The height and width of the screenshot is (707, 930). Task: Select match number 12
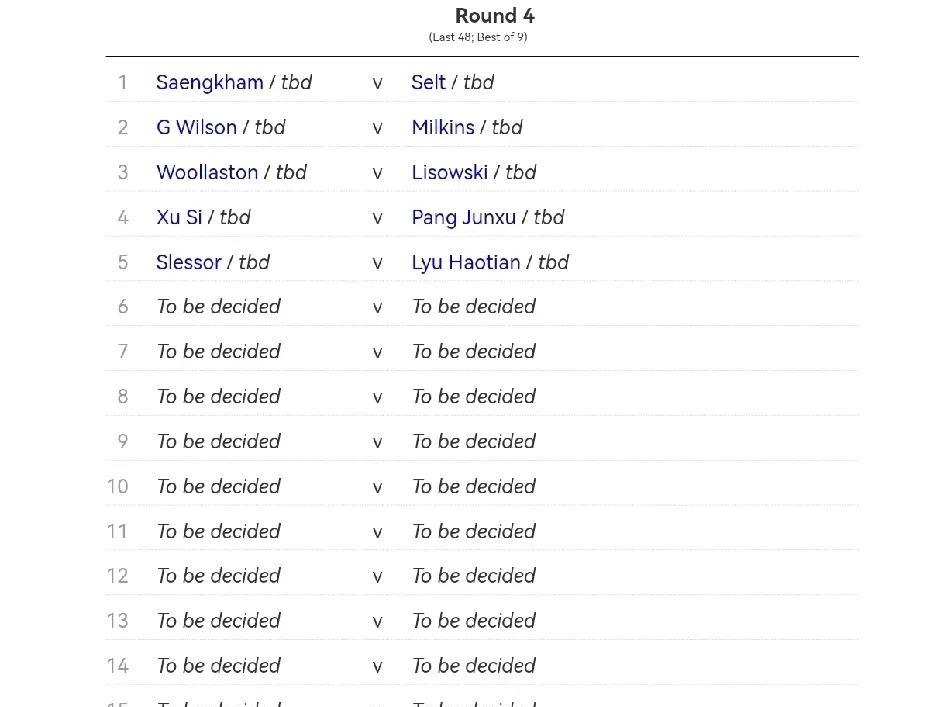tap(118, 576)
